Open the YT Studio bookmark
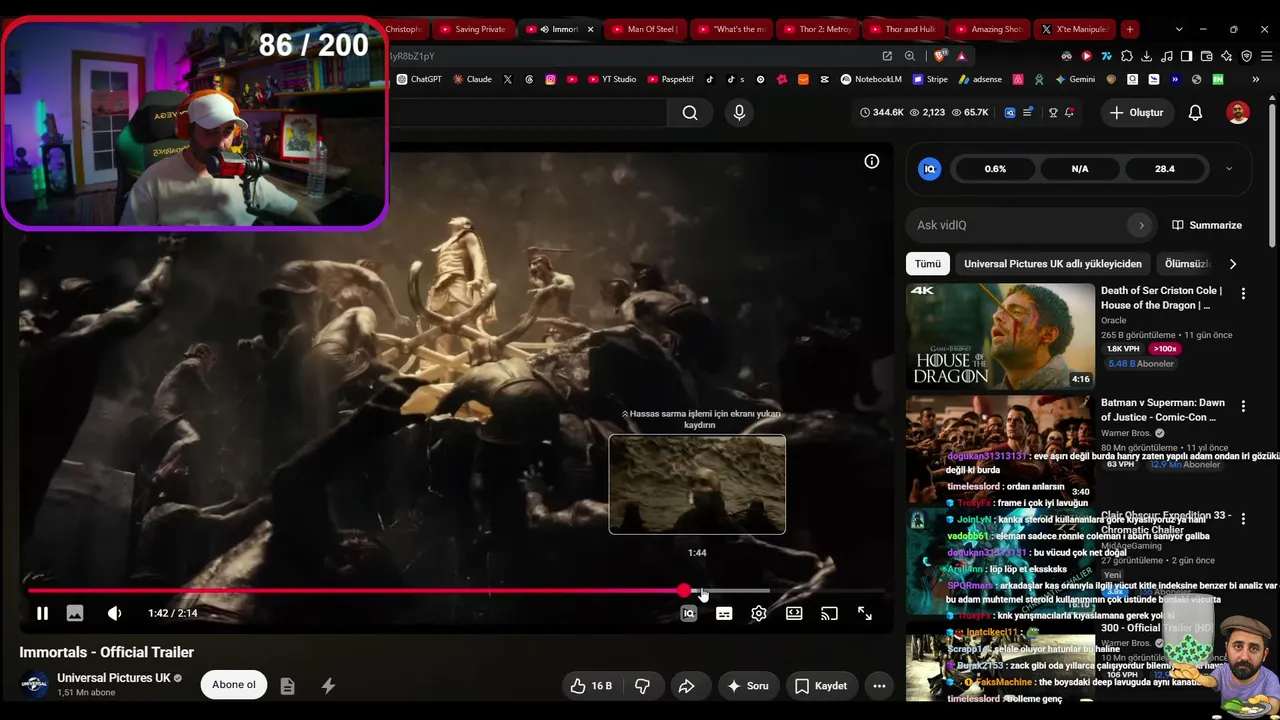The width and height of the screenshot is (1280, 720). pyautogui.click(x=612, y=79)
